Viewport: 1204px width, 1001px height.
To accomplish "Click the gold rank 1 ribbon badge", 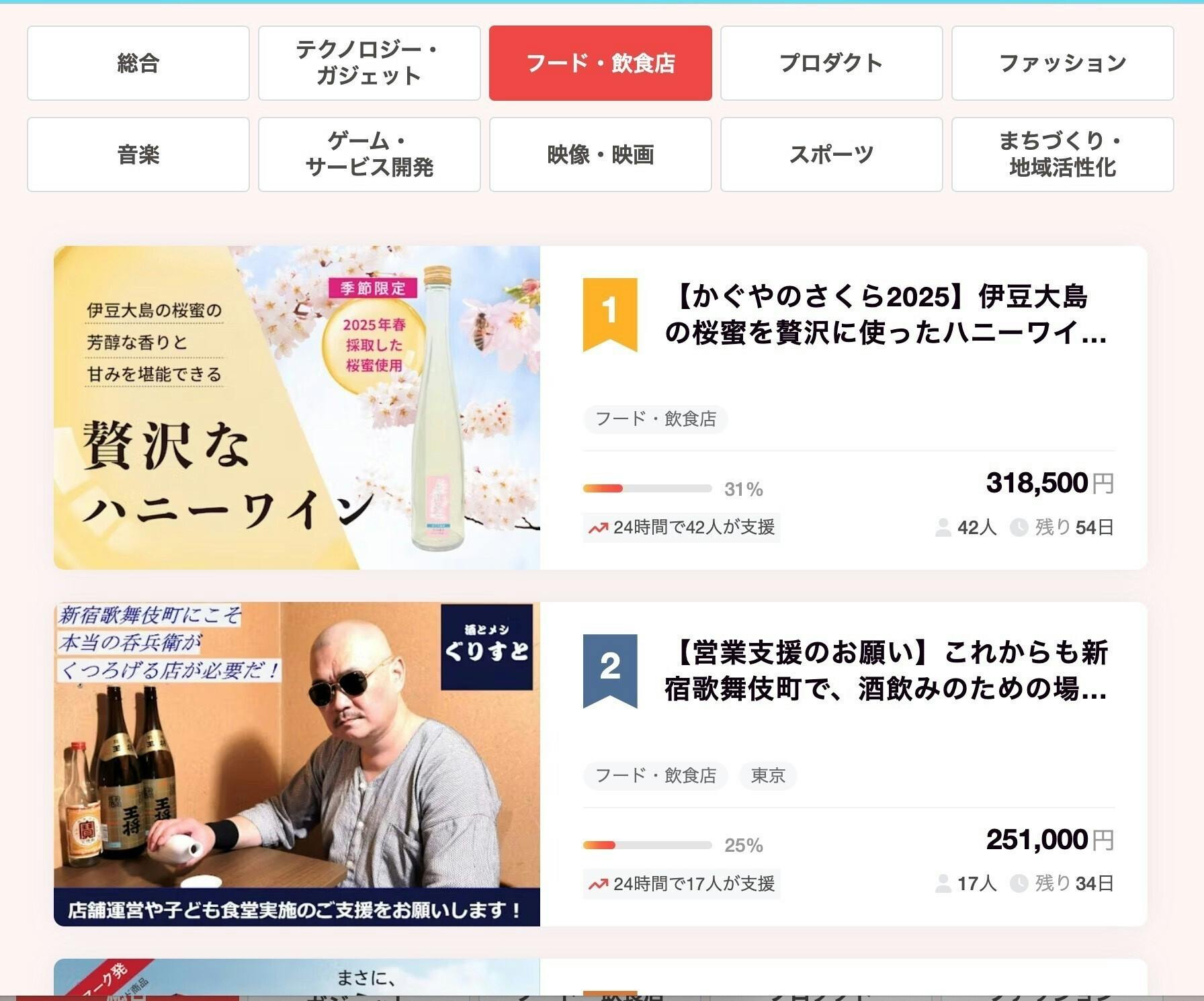I will tap(609, 314).
